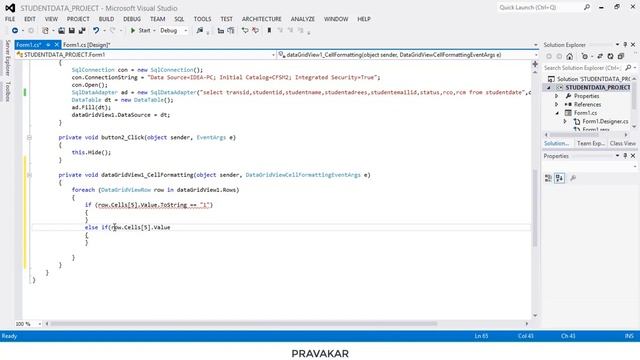Open the ARCHITECTURE menu
This screenshot has height=360, width=640.
(x=261, y=19)
